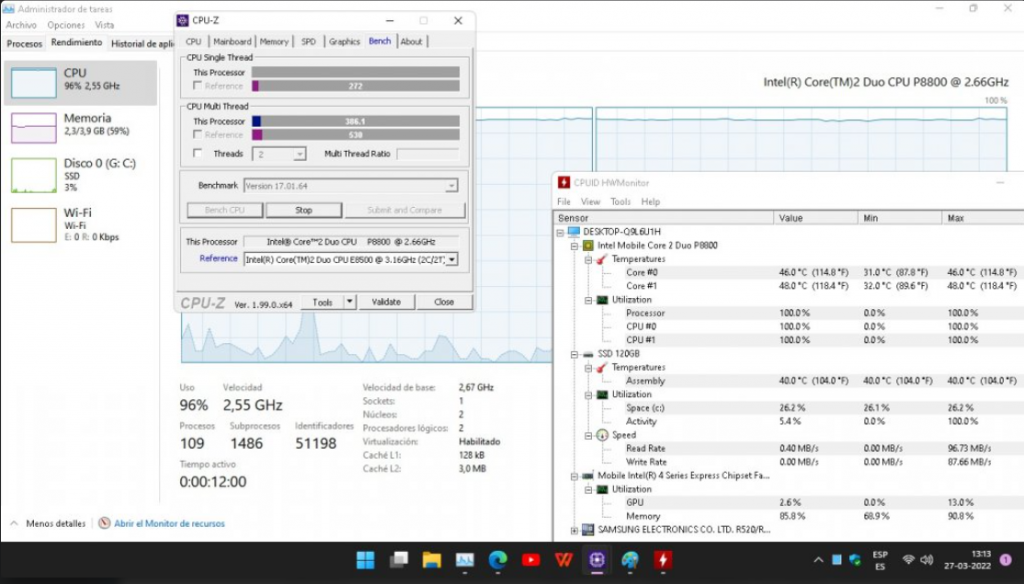Image resolution: width=1024 pixels, height=584 pixels.
Task: Open the Windows Start menu
Action: coord(366,560)
